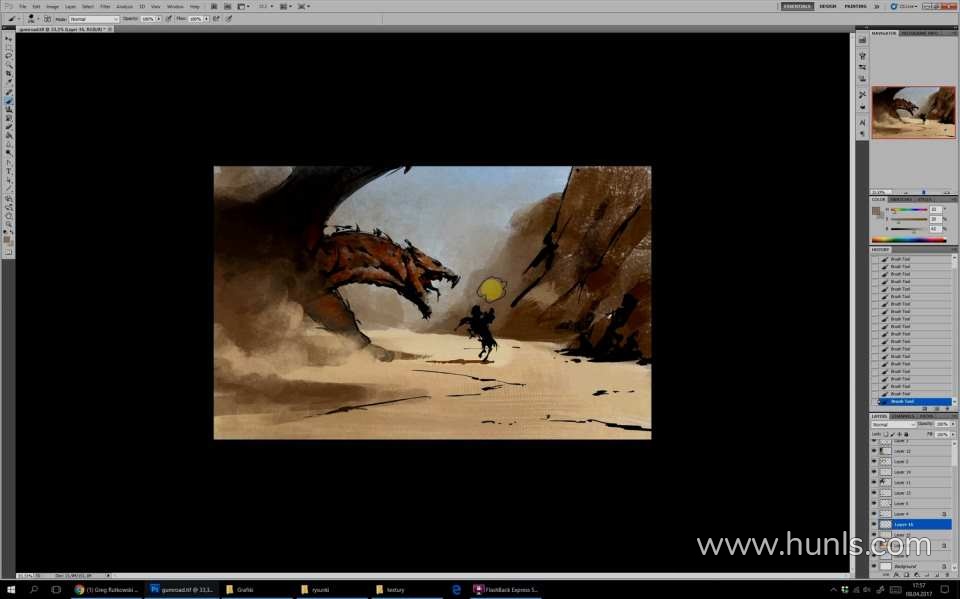
Task: Pick a color from the spectrum ramp
Action: (x=909, y=240)
